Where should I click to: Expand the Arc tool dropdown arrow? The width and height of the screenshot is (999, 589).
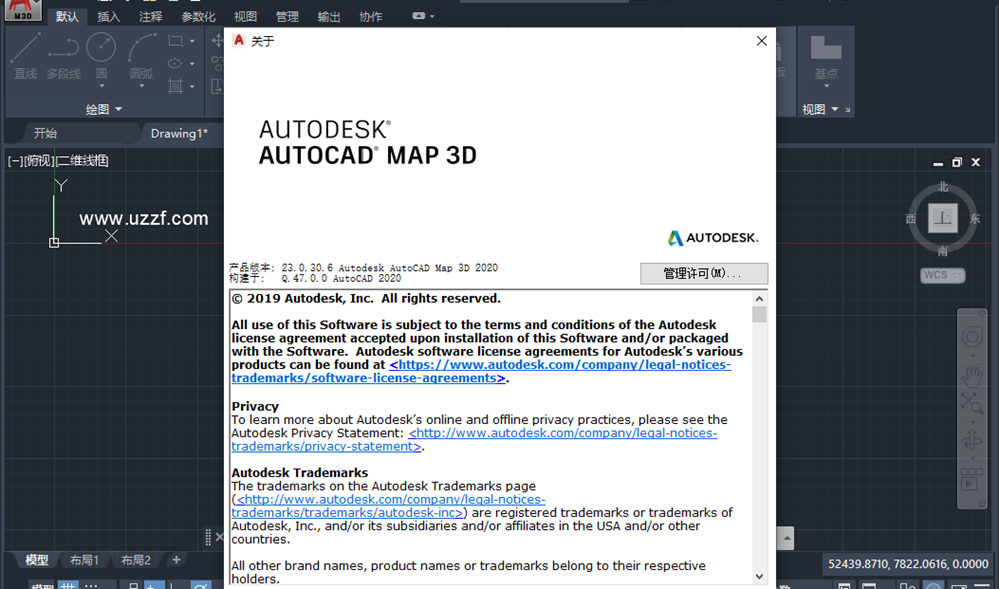coord(141,85)
